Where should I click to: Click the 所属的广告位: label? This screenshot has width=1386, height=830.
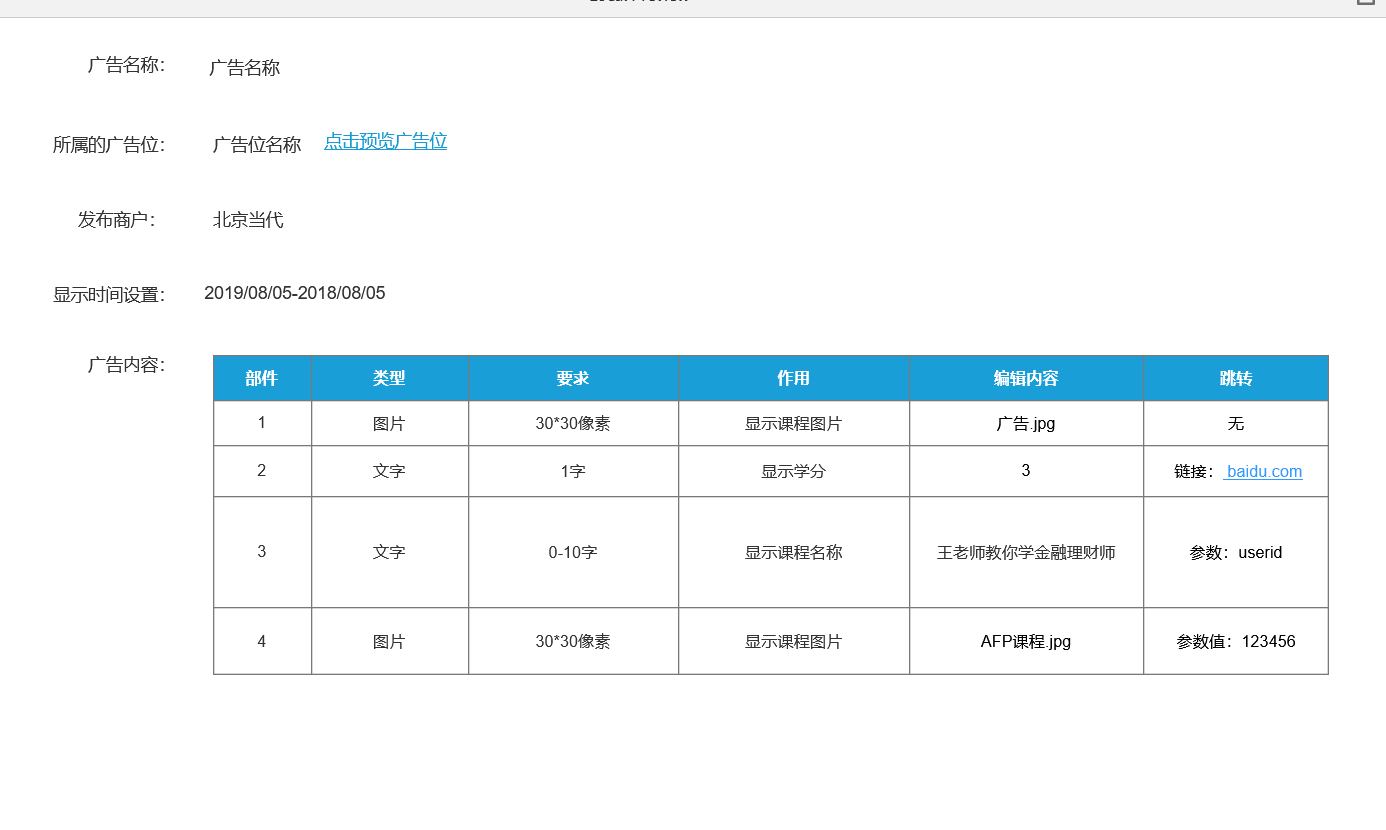(x=109, y=145)
